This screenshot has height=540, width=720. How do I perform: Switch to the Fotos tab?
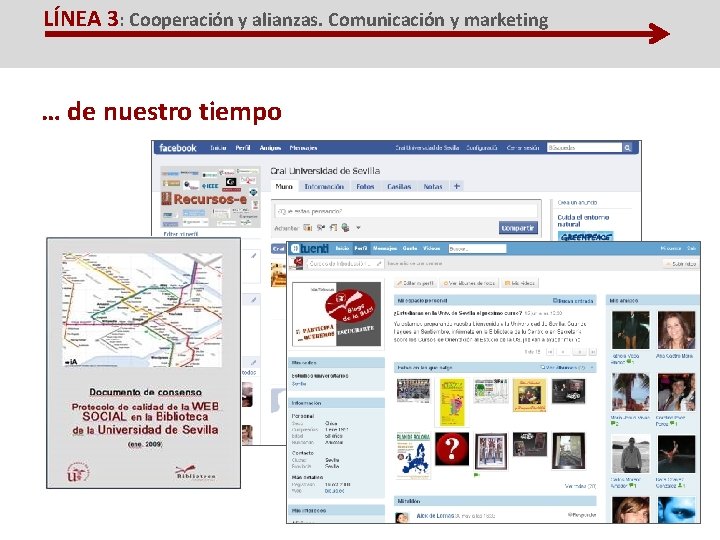365,186
